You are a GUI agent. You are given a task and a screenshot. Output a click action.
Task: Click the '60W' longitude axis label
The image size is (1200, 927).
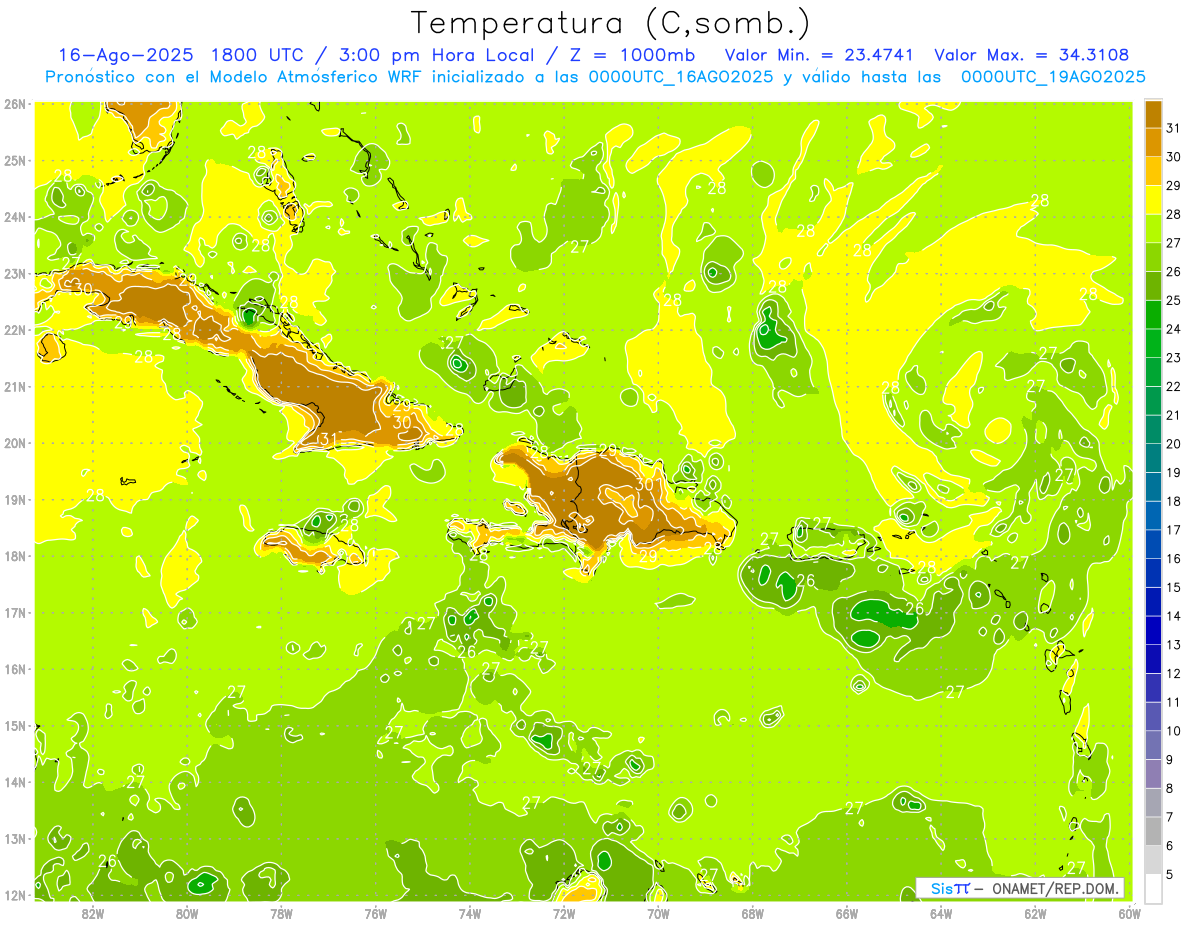click(1129, 913)
